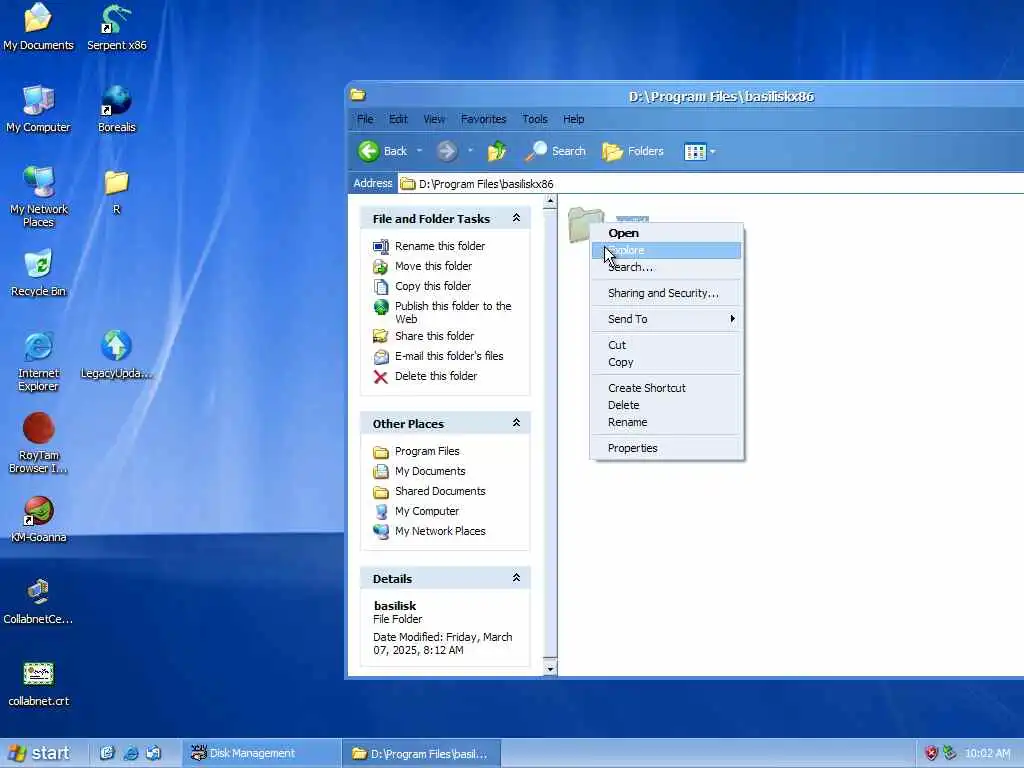This screenshot has width=1024, height=768.
Task: Select Create Shortcut in context menu
Action: click(666, 388)
